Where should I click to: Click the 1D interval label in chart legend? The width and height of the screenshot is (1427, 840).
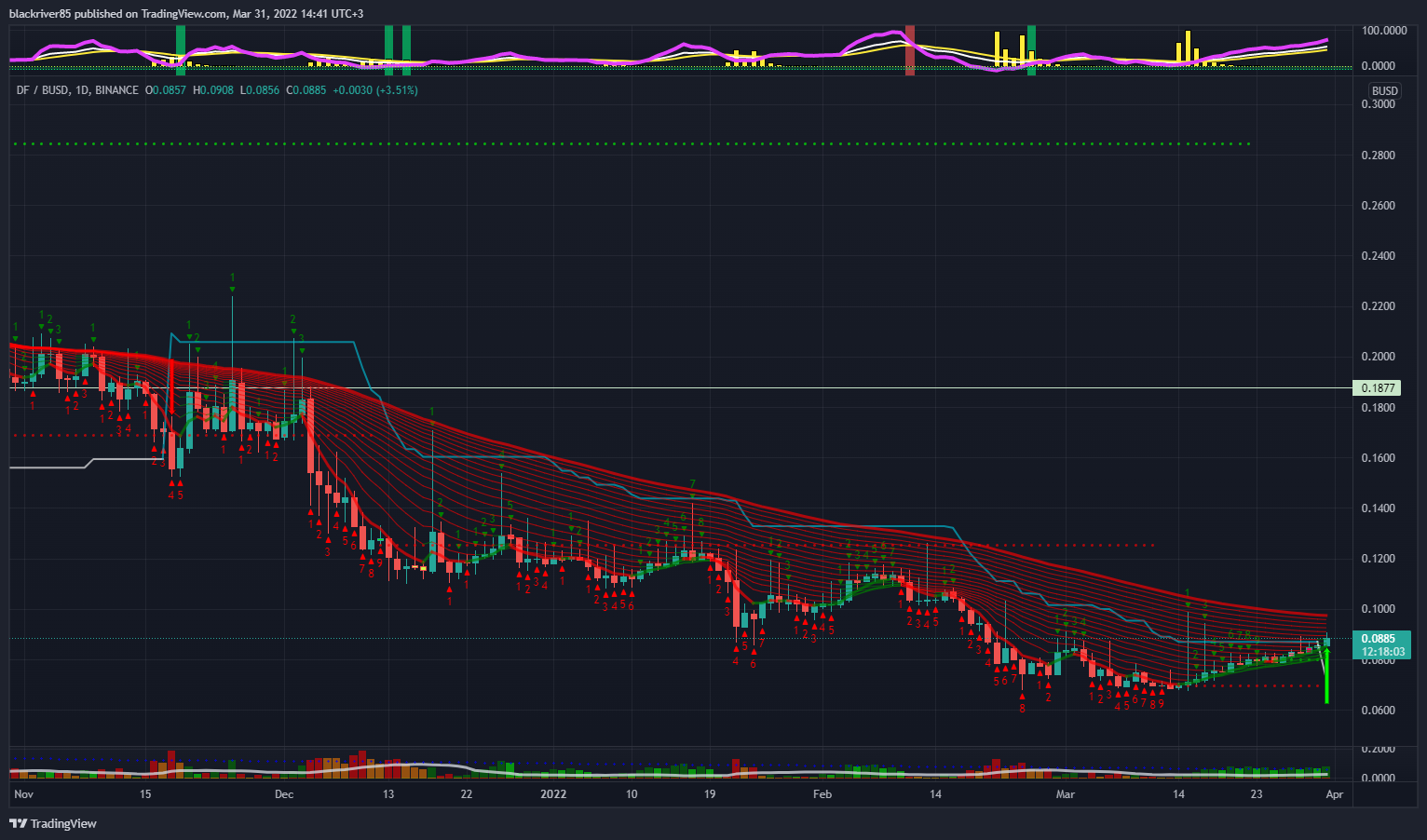(81, 90)
